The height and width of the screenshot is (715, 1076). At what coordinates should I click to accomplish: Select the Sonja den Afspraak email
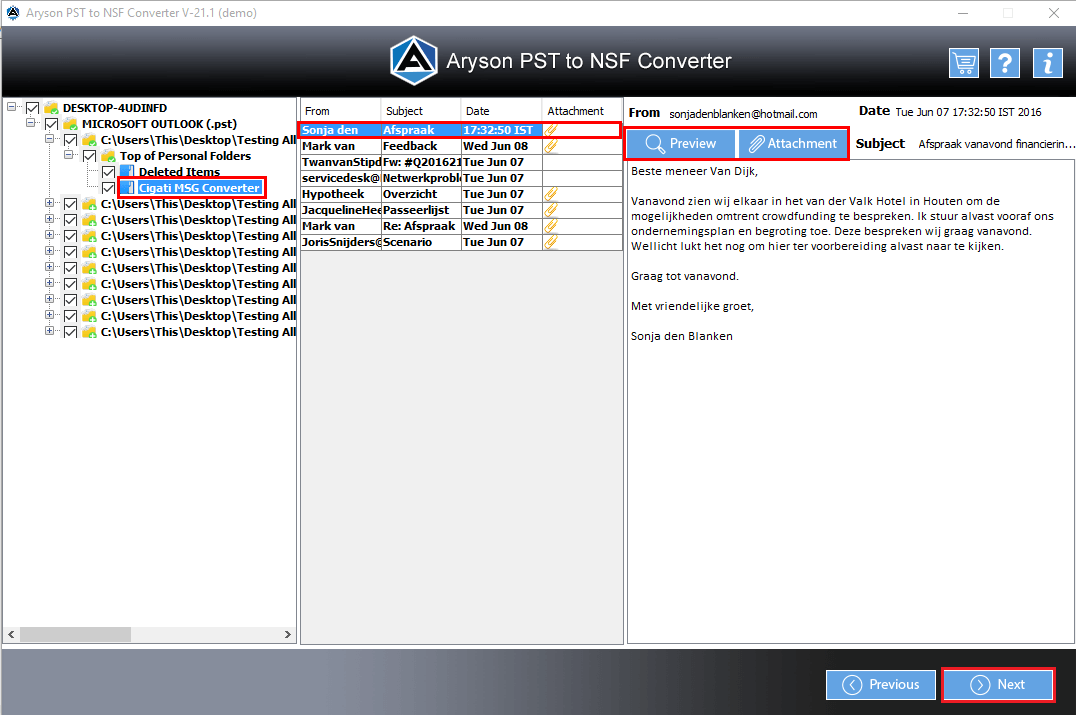(461, 130)
